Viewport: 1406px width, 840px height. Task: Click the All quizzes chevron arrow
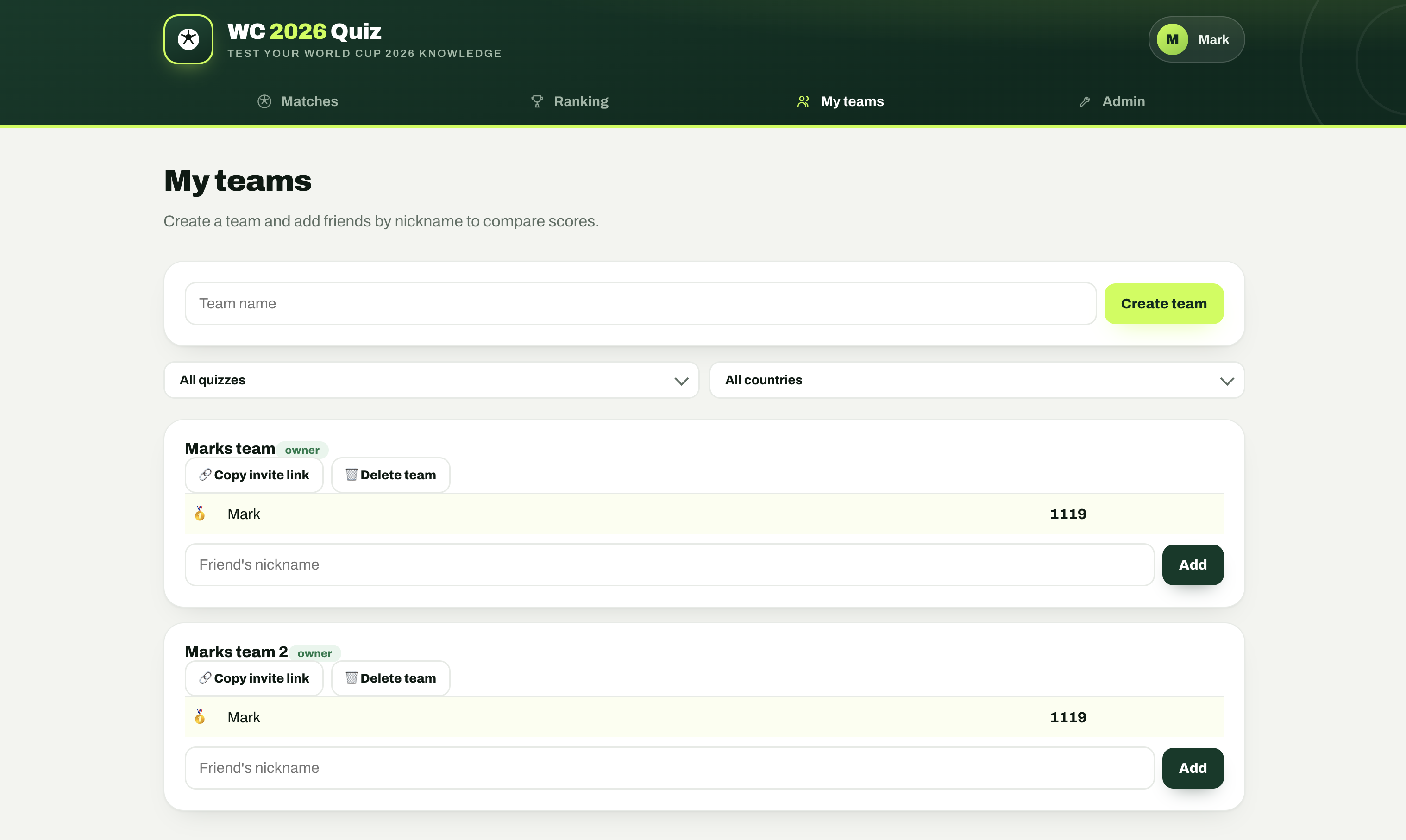[x=682, y=381]
